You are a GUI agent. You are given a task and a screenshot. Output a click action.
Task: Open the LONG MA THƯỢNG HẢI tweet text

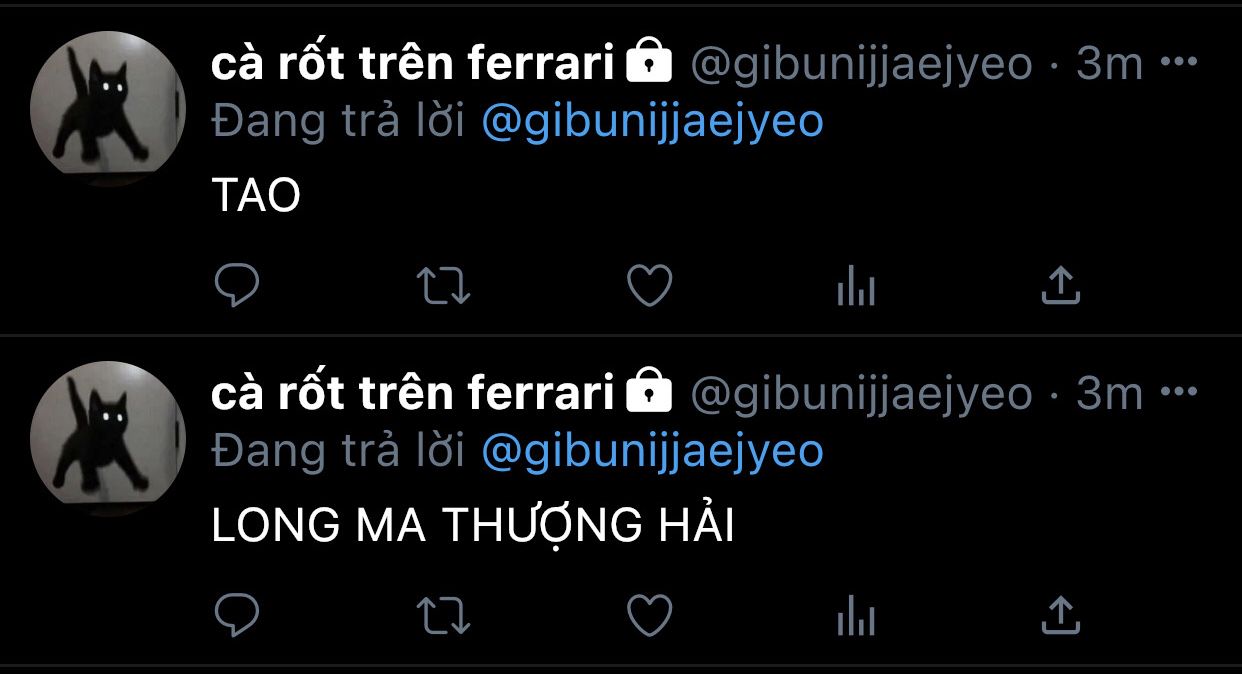pyautogui.click(x=473, y=527)
